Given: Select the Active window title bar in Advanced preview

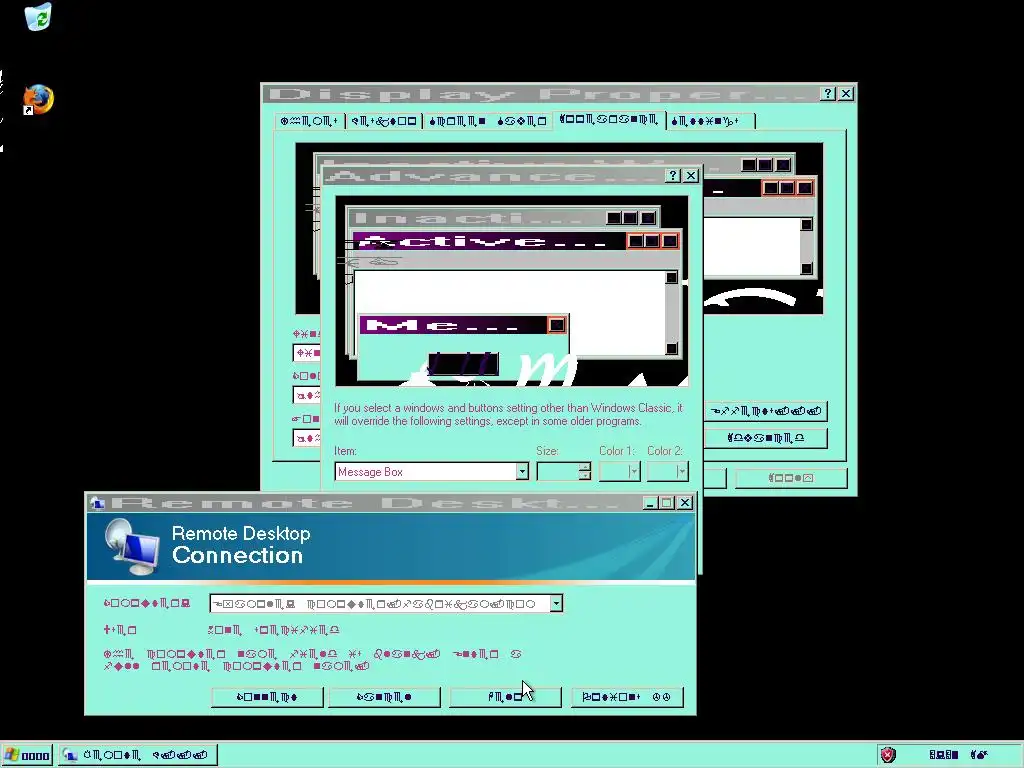Looking at the screenshot, I should click(490, 241).
